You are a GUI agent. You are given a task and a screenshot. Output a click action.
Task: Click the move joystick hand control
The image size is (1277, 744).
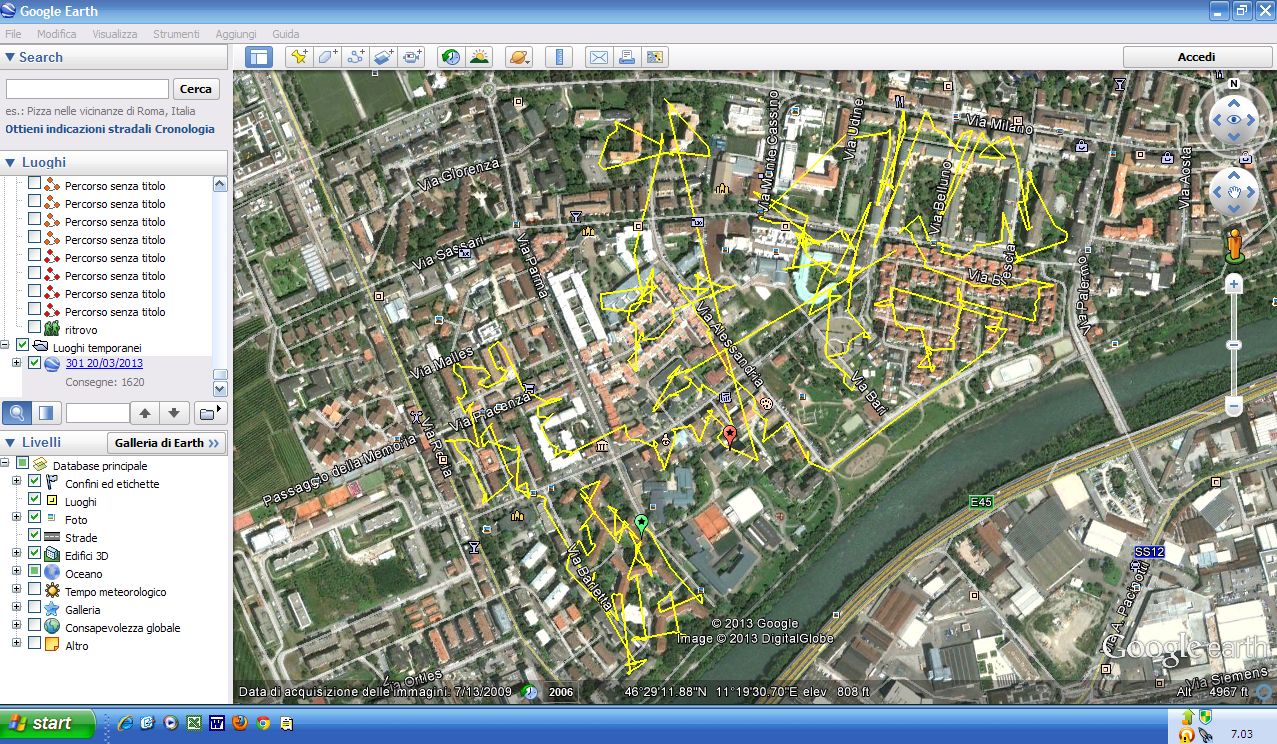coord(1234,193)
